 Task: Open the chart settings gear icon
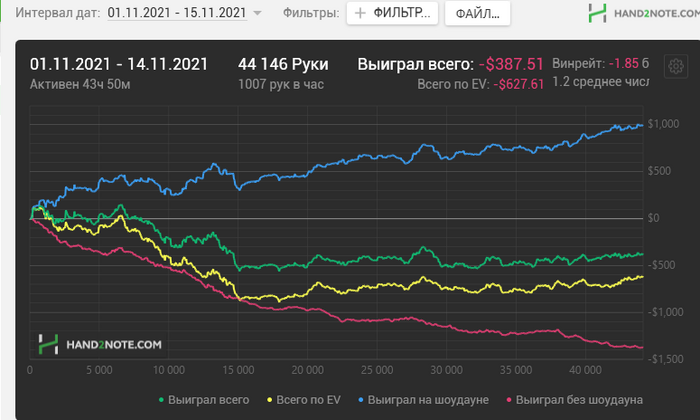click(x=676, y=67)
